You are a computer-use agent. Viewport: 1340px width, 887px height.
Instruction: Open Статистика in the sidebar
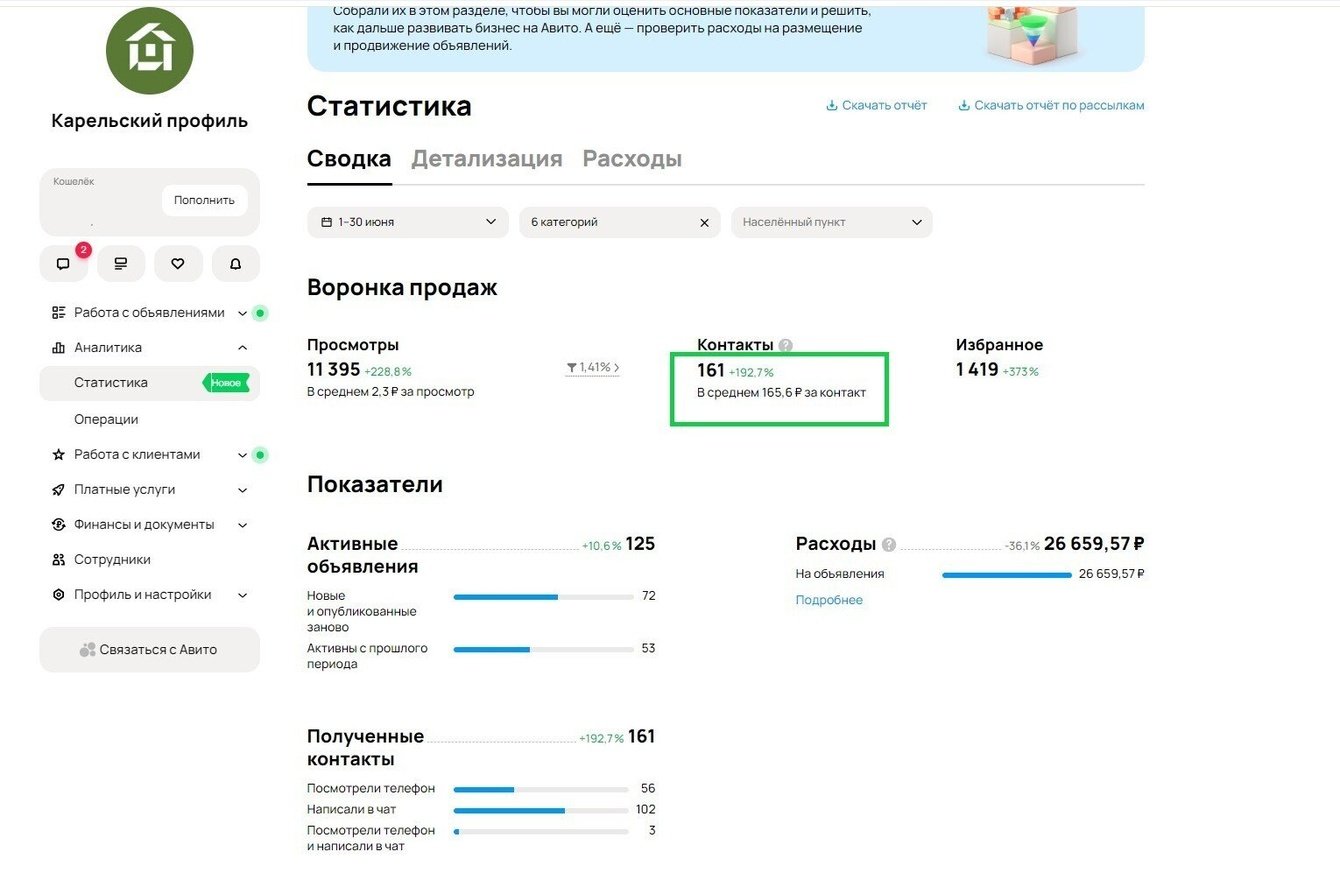150,383
